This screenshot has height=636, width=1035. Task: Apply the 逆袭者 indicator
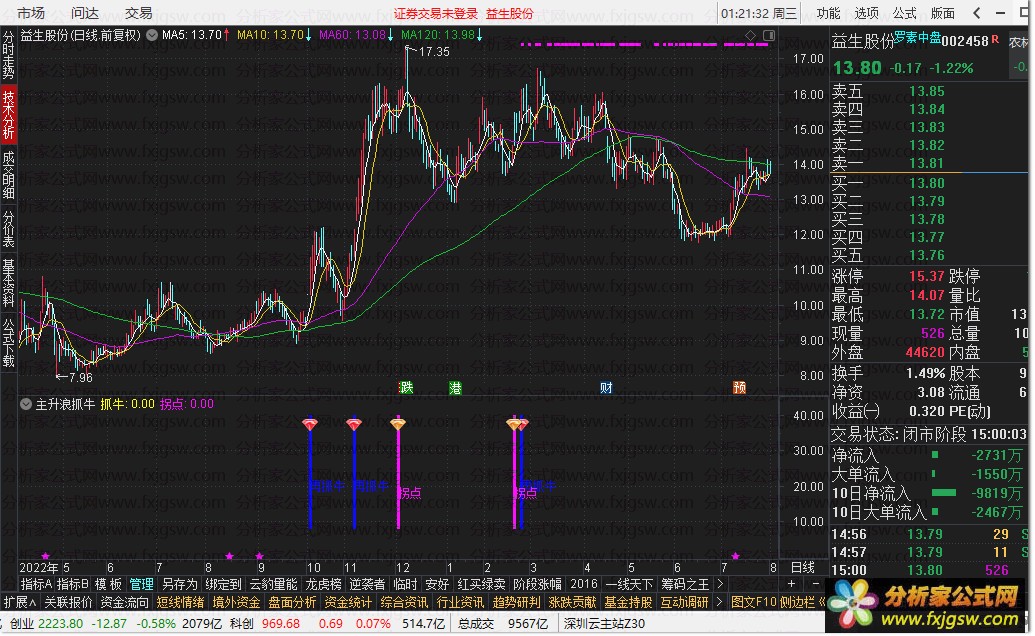367,584
